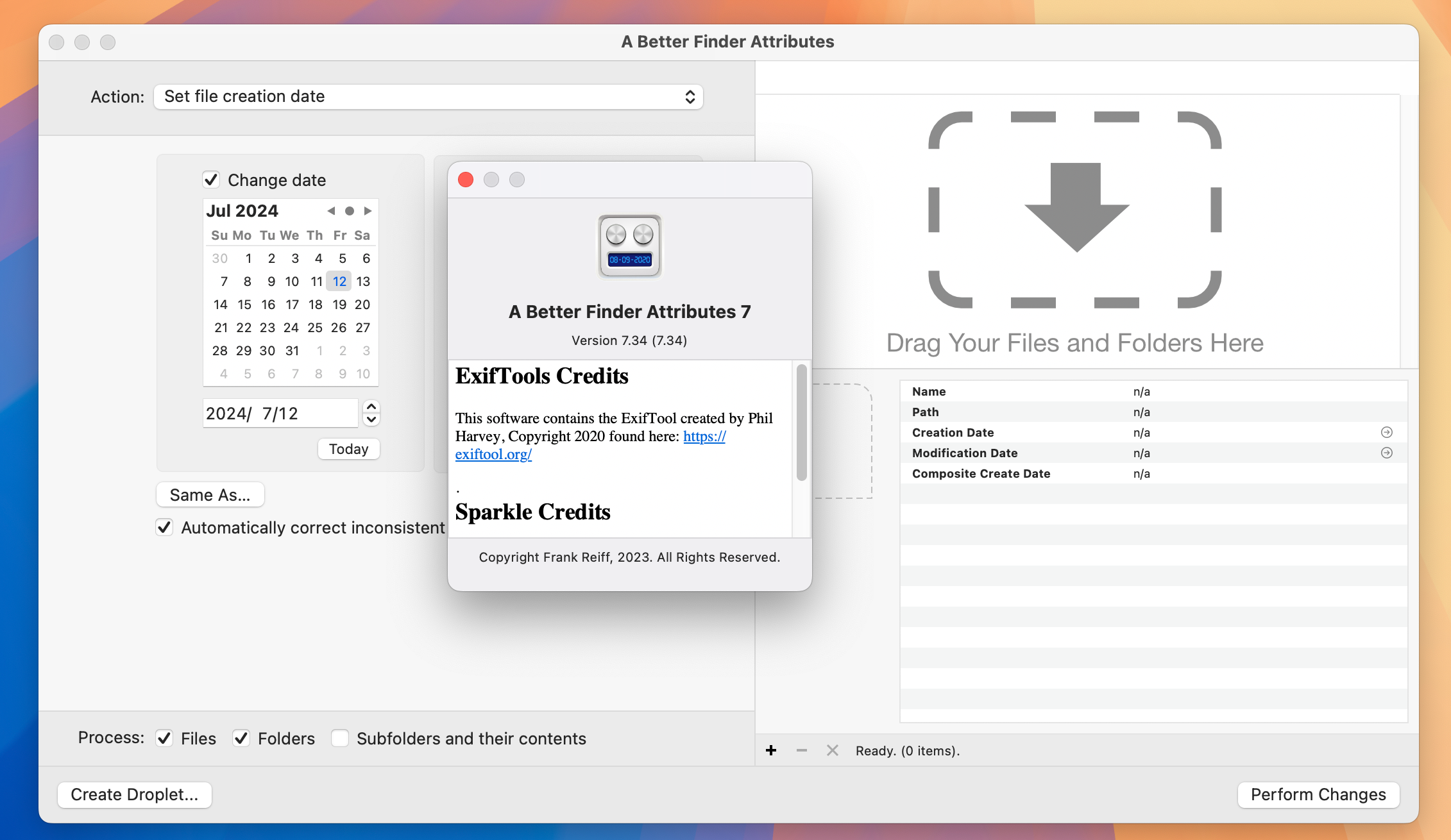Click the remove item minus icon at bottom
1451x840 pixels.
coord(800,750)
